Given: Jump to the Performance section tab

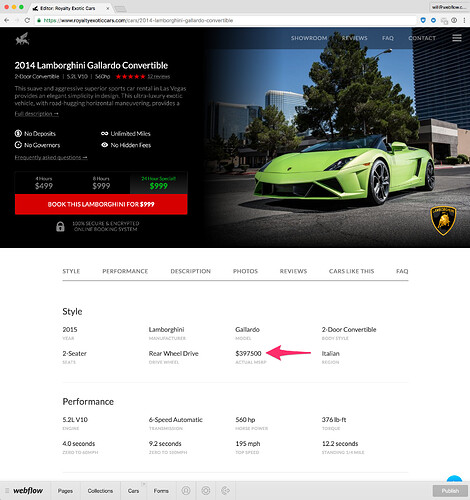Looking at the screenshot, I should 125,271.
